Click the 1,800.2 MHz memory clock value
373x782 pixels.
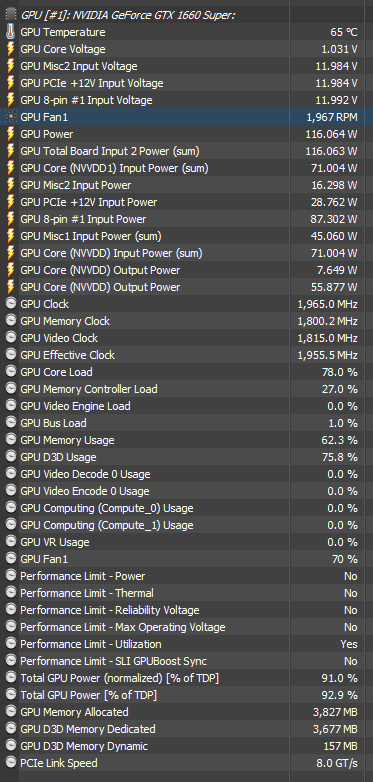tap(328, 321)
